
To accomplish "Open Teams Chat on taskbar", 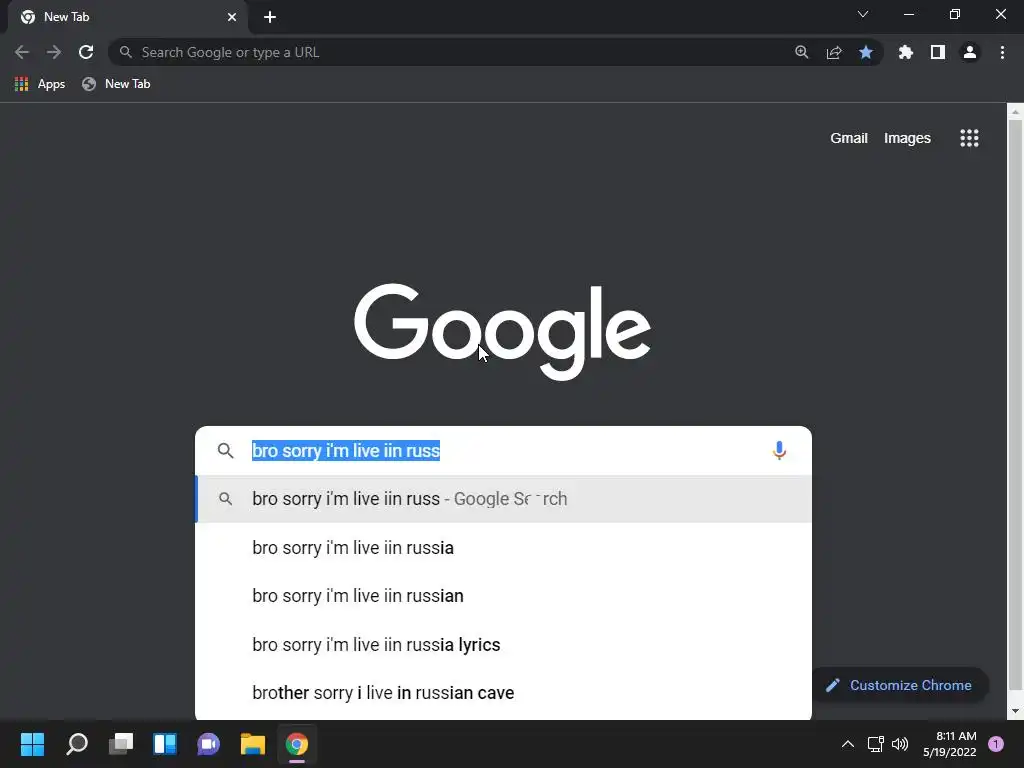I will (x=208, y=744).
